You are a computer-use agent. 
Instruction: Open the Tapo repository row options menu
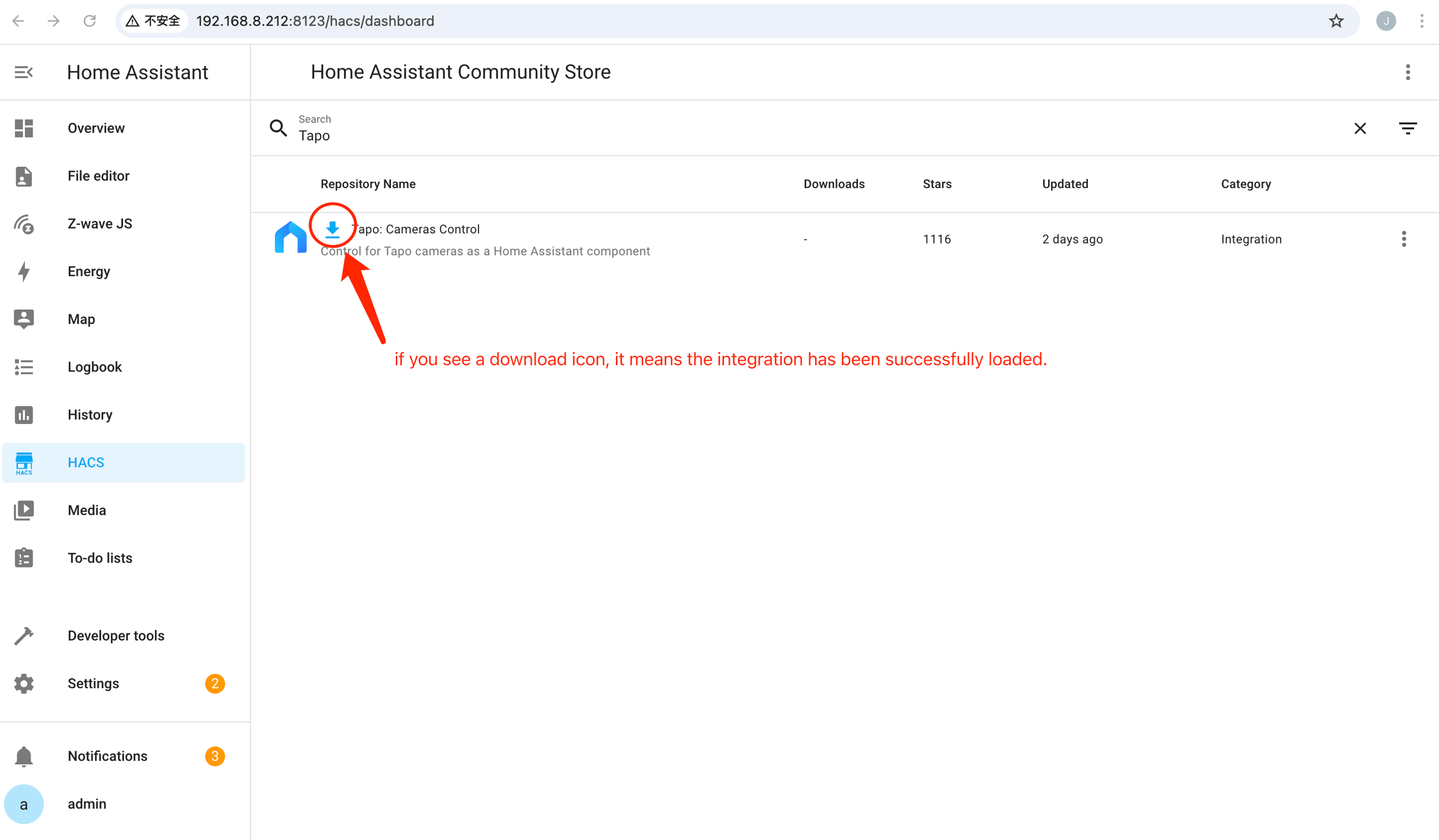[x=1403, y=239]
